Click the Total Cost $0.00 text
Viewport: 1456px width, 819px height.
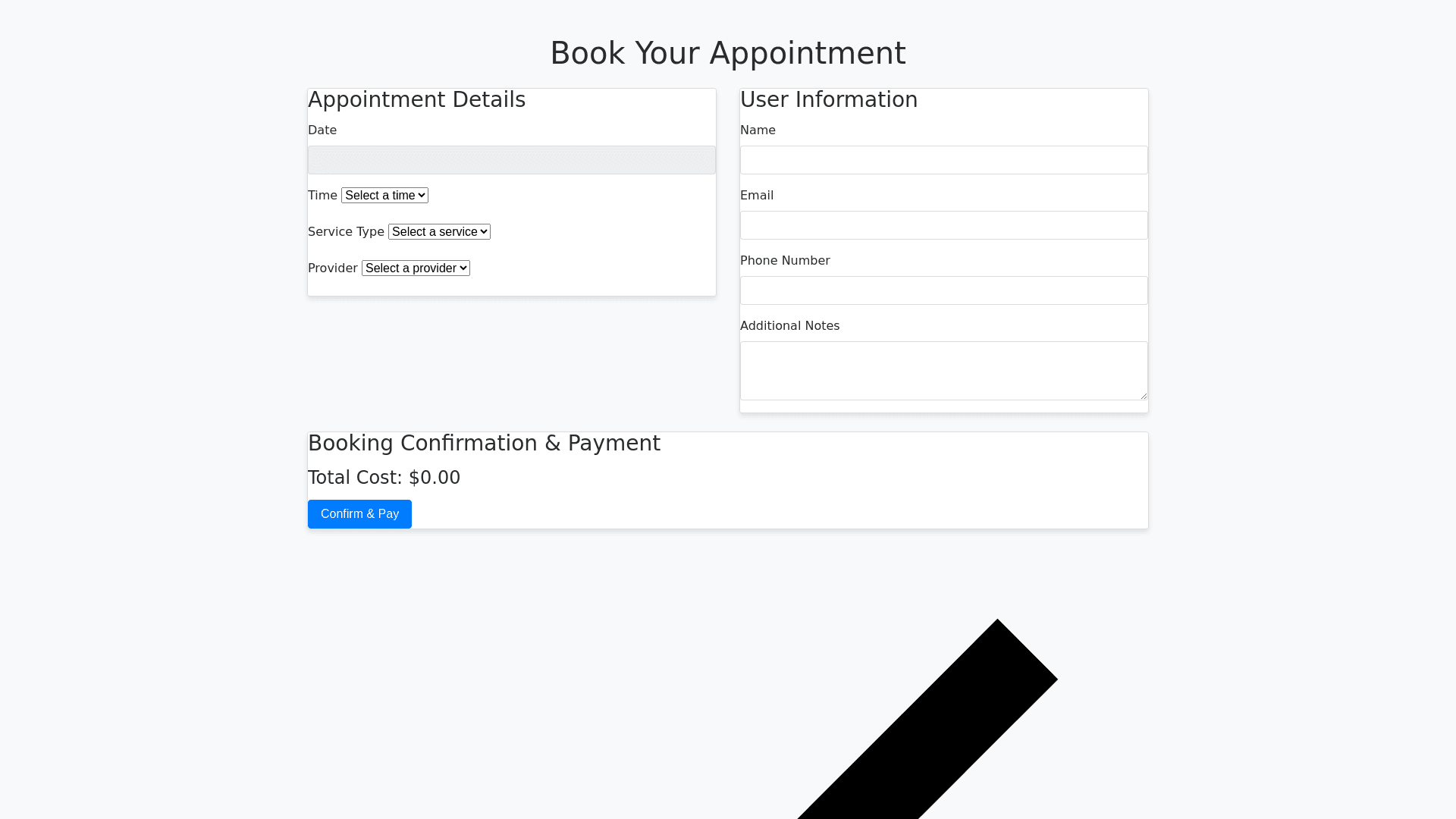click(384, 478)
